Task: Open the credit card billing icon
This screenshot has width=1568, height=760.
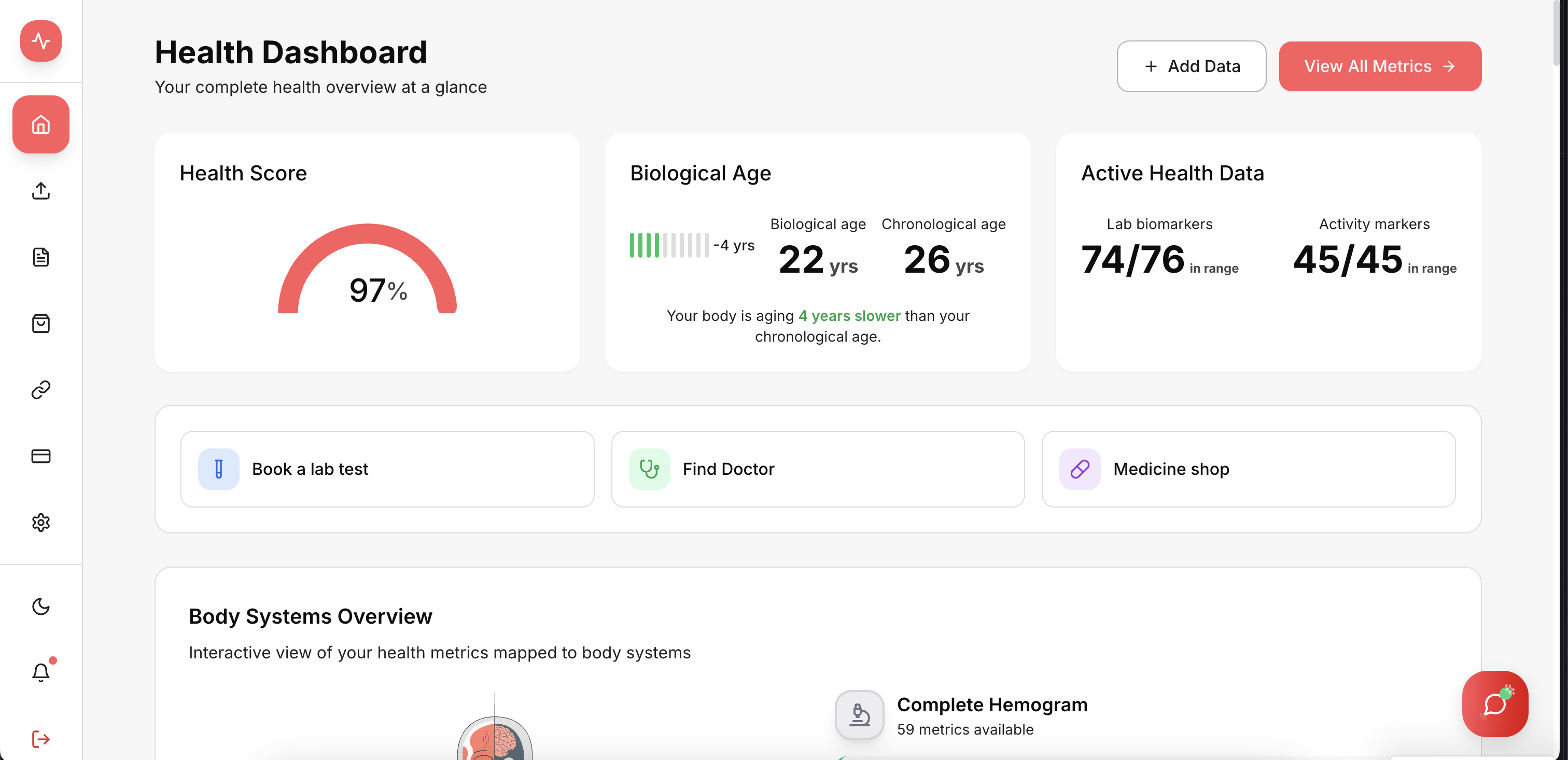Action: 41,456
